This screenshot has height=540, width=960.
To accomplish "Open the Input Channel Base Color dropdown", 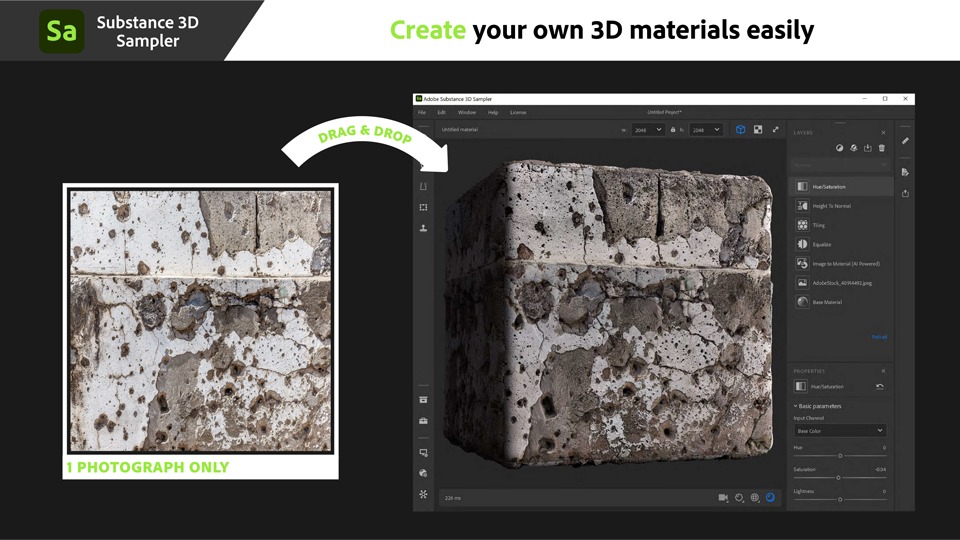I will (839, 430).
